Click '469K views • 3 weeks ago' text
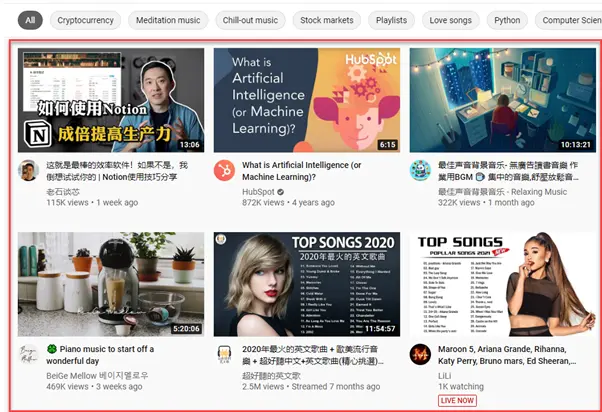The width and height of the screenshot is (602, 412). 94,387
